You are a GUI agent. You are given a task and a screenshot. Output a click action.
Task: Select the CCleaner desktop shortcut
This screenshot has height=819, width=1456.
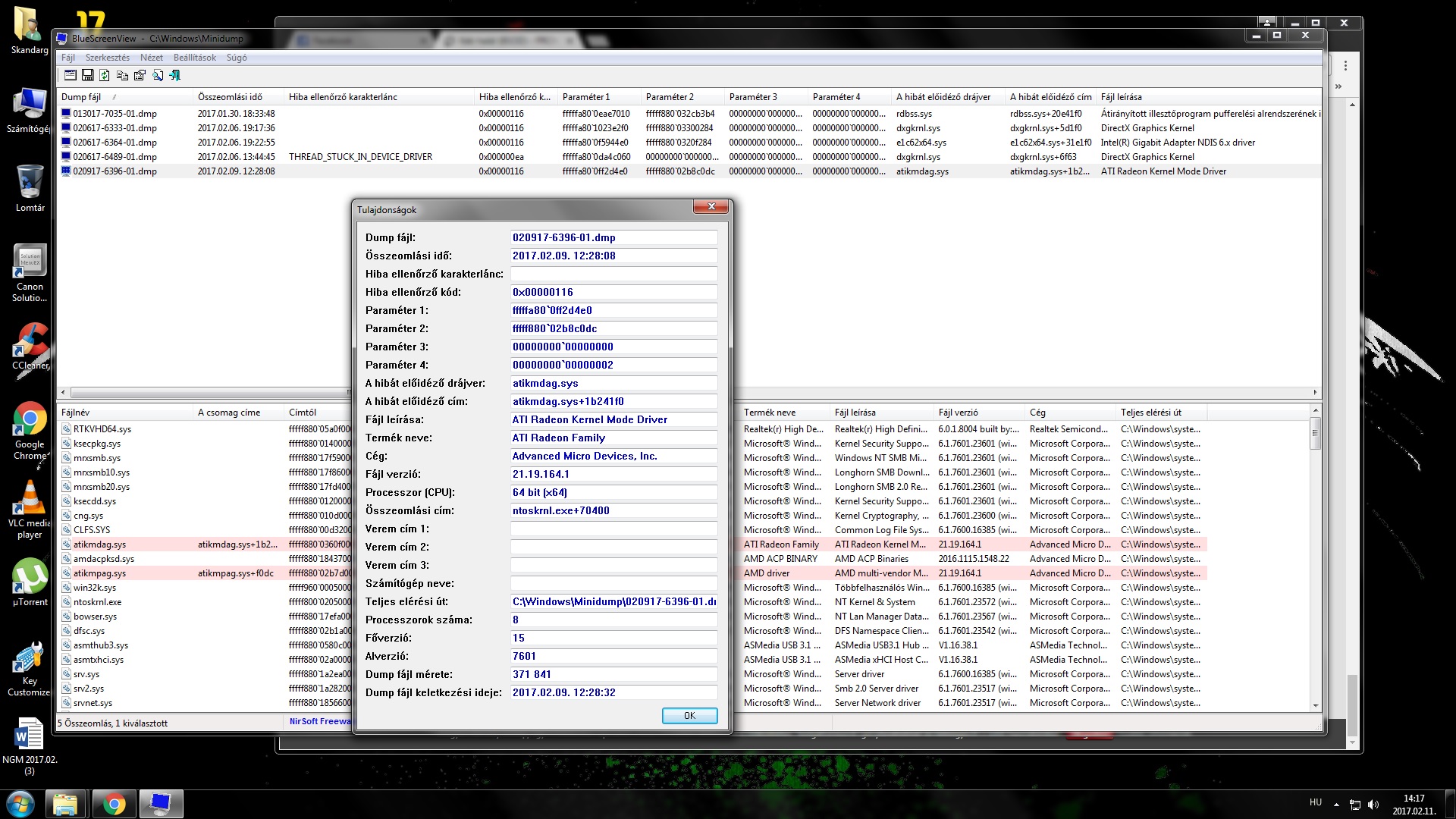tap(30, 347)
